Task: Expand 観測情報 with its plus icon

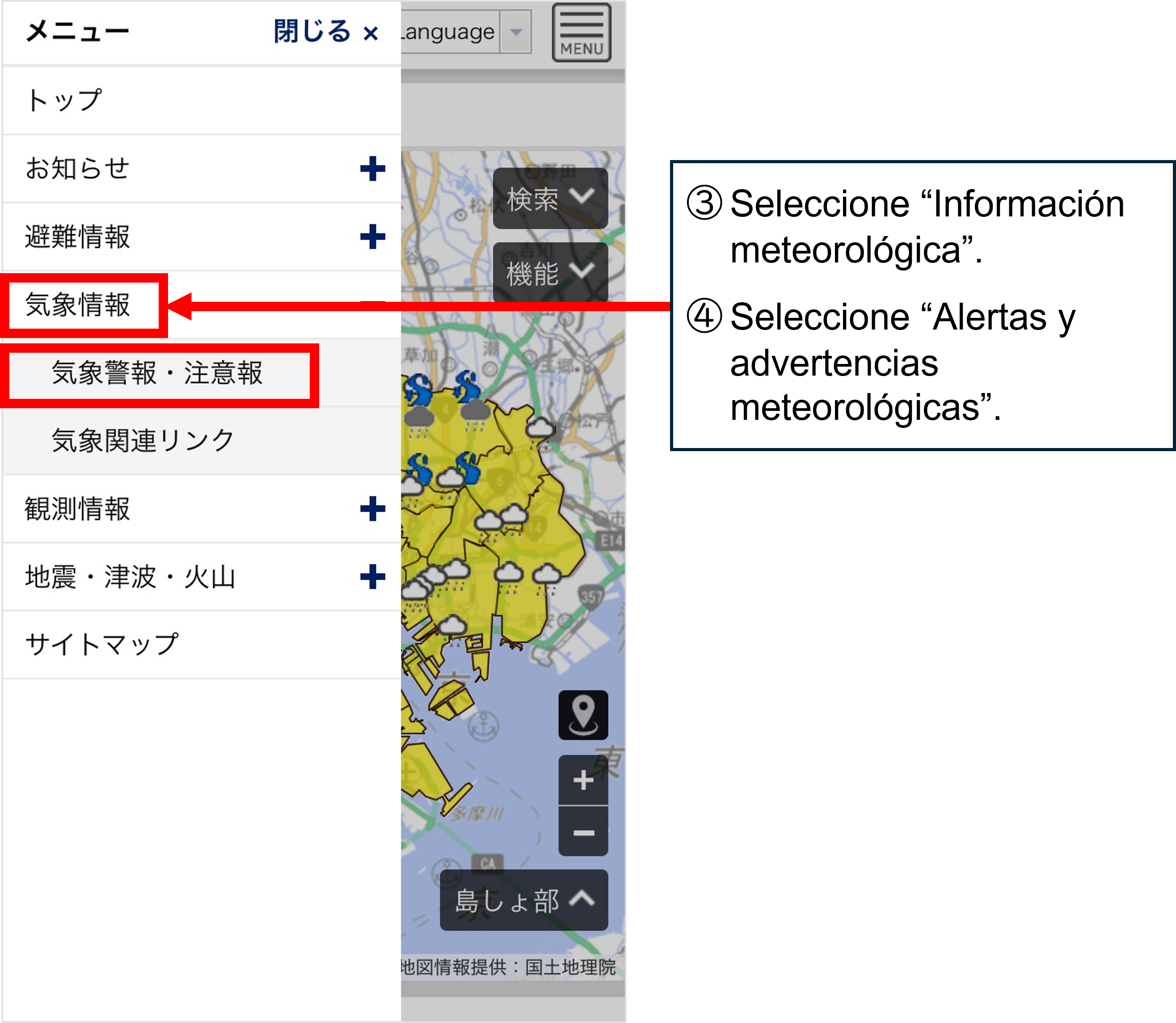Action: (x=373, y=509)
